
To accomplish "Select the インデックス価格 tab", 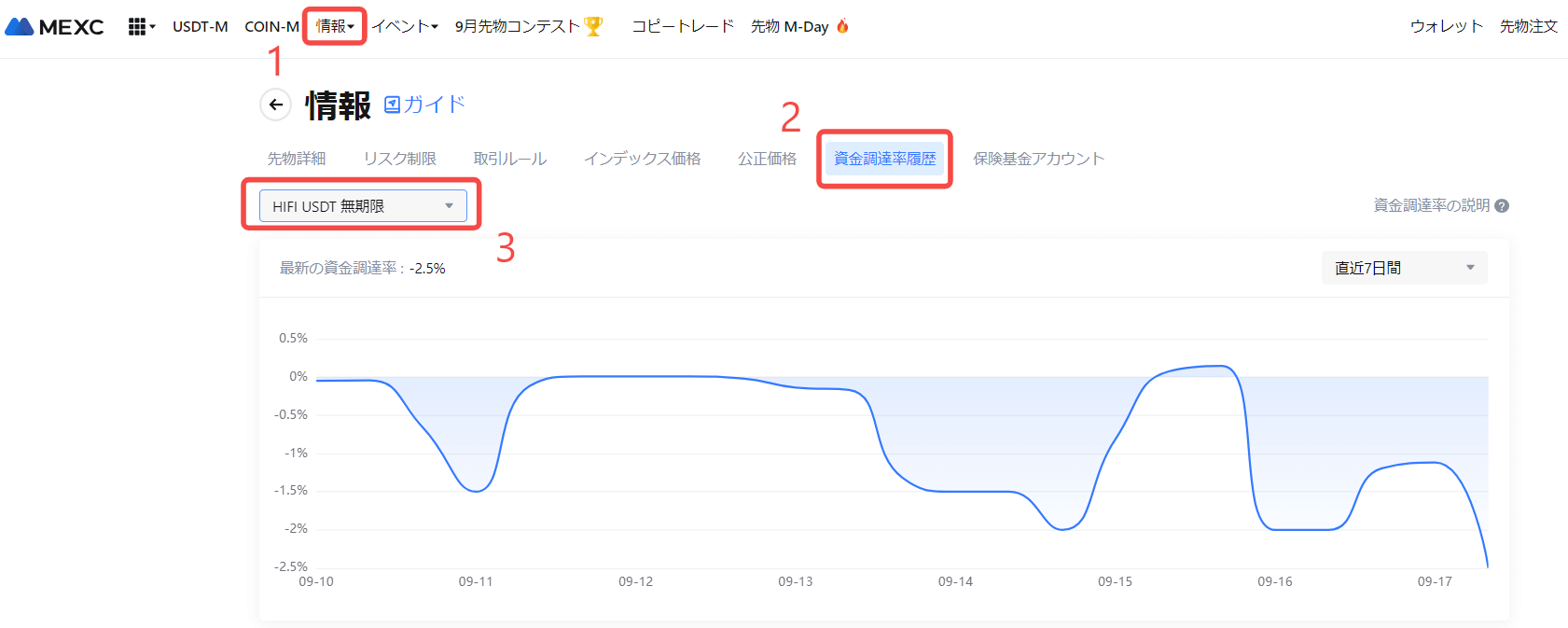I will [x=642, y=160].
